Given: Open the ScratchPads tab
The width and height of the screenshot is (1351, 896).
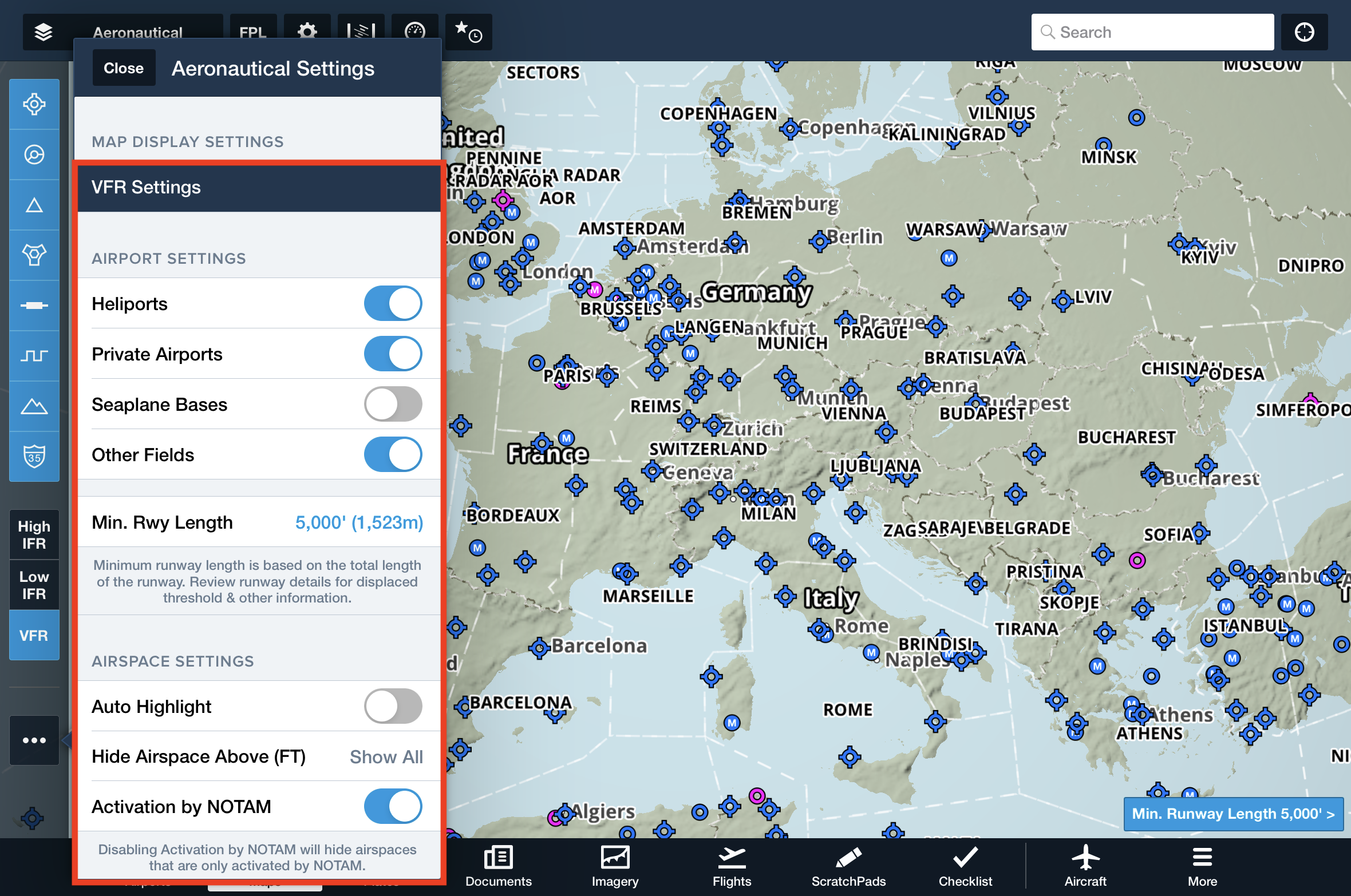Looking at the screenshot, I should (849, 867).
